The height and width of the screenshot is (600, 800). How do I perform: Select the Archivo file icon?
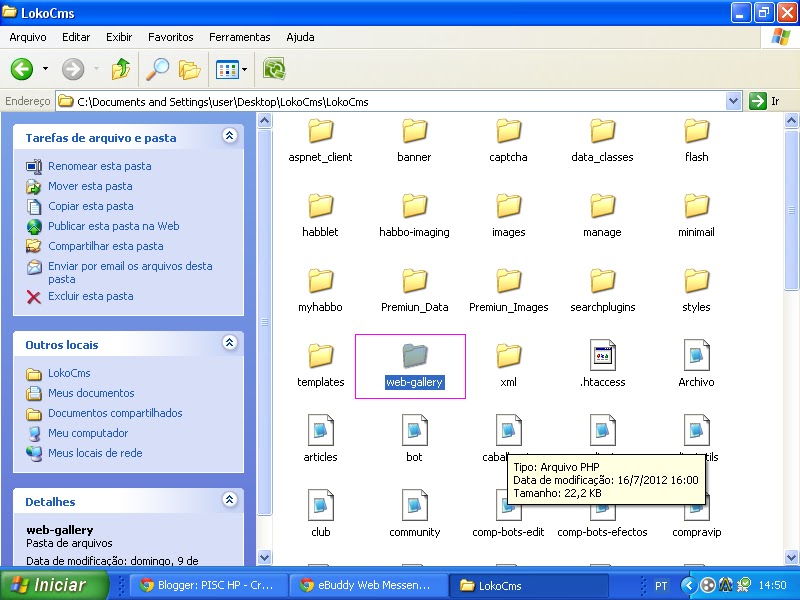(x=696, y=356)
